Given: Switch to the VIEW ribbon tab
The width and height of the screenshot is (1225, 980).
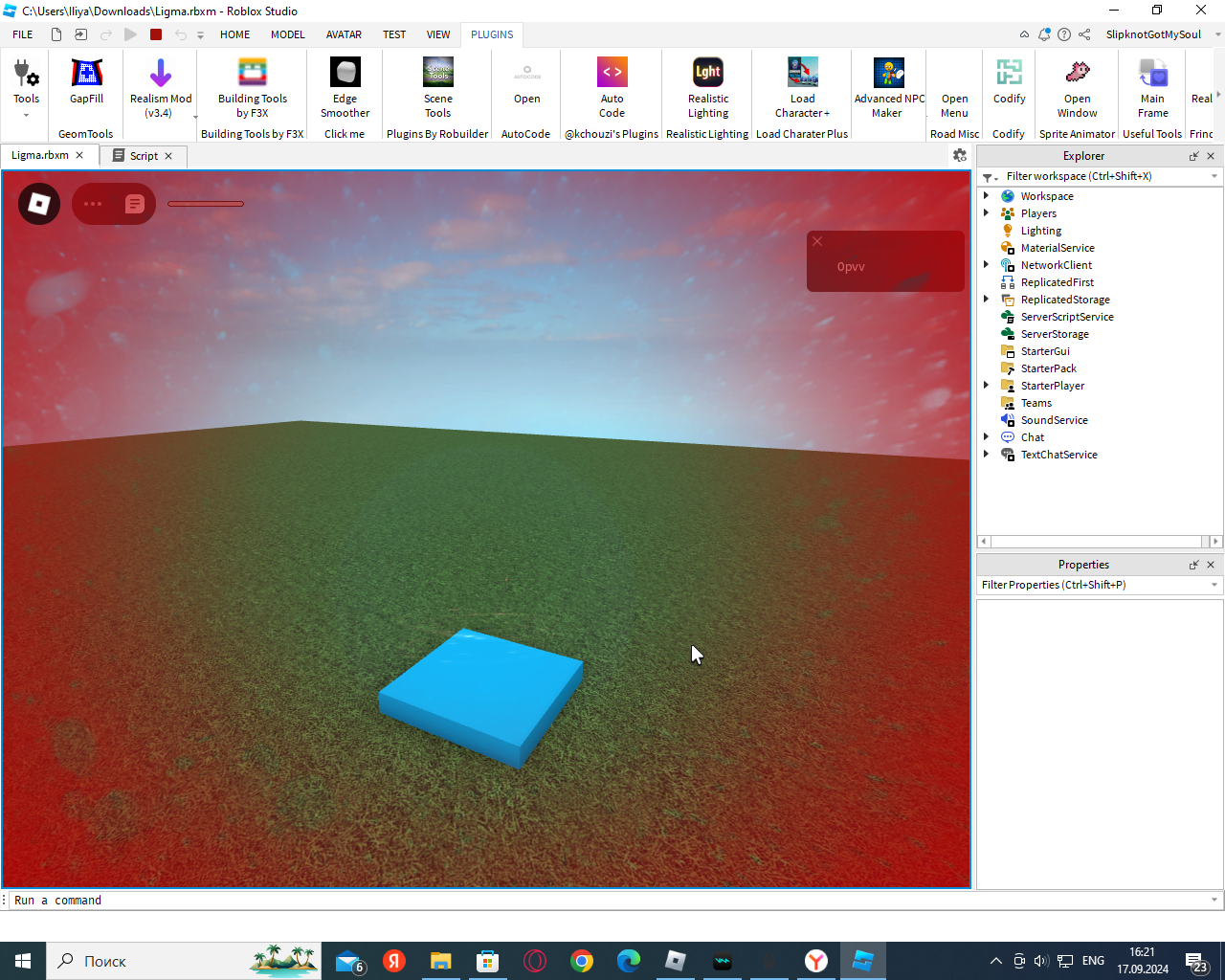Looking at the screenshot, I should coord(438,34).
